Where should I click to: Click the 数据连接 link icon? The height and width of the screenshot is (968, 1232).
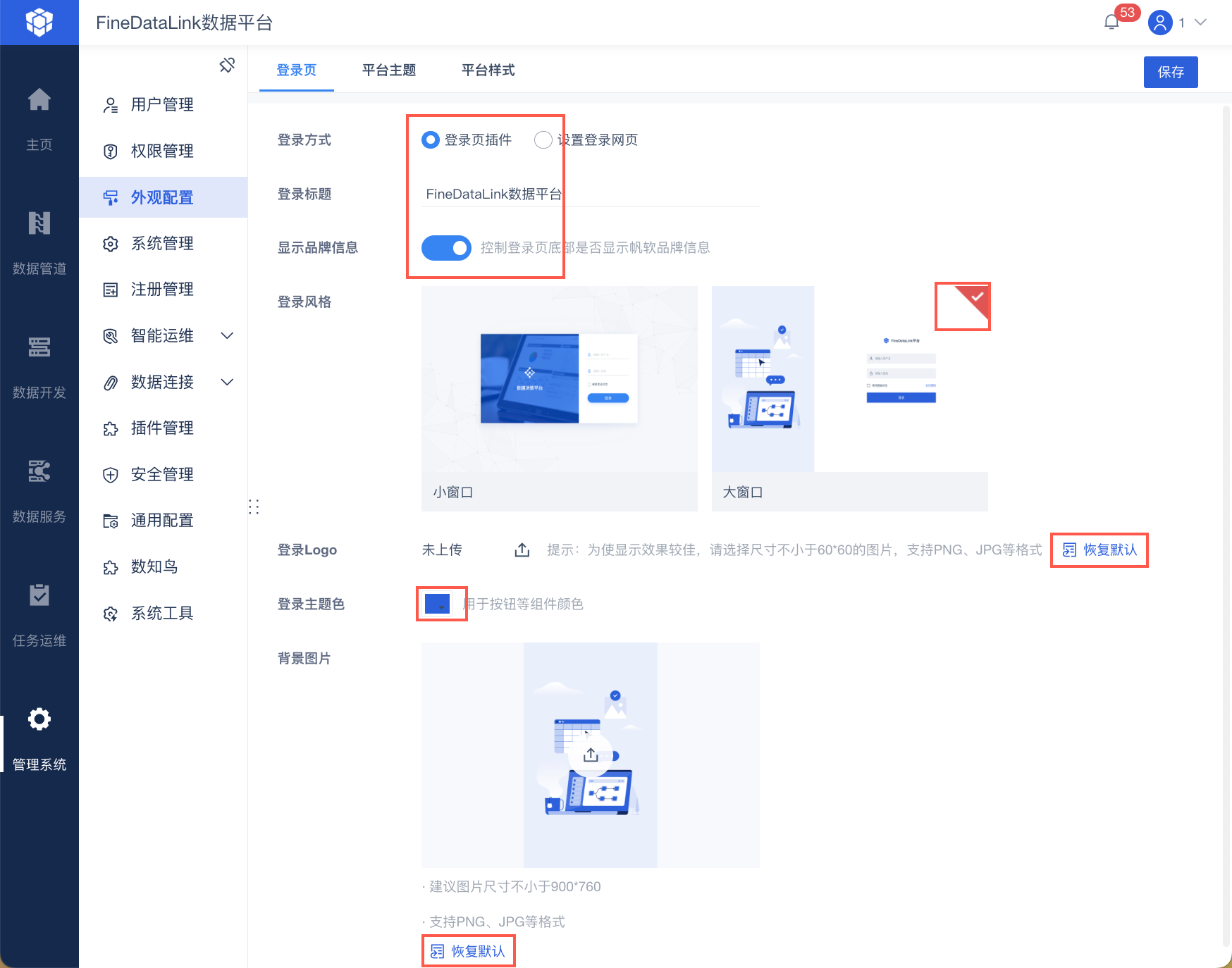coord(111,383)
